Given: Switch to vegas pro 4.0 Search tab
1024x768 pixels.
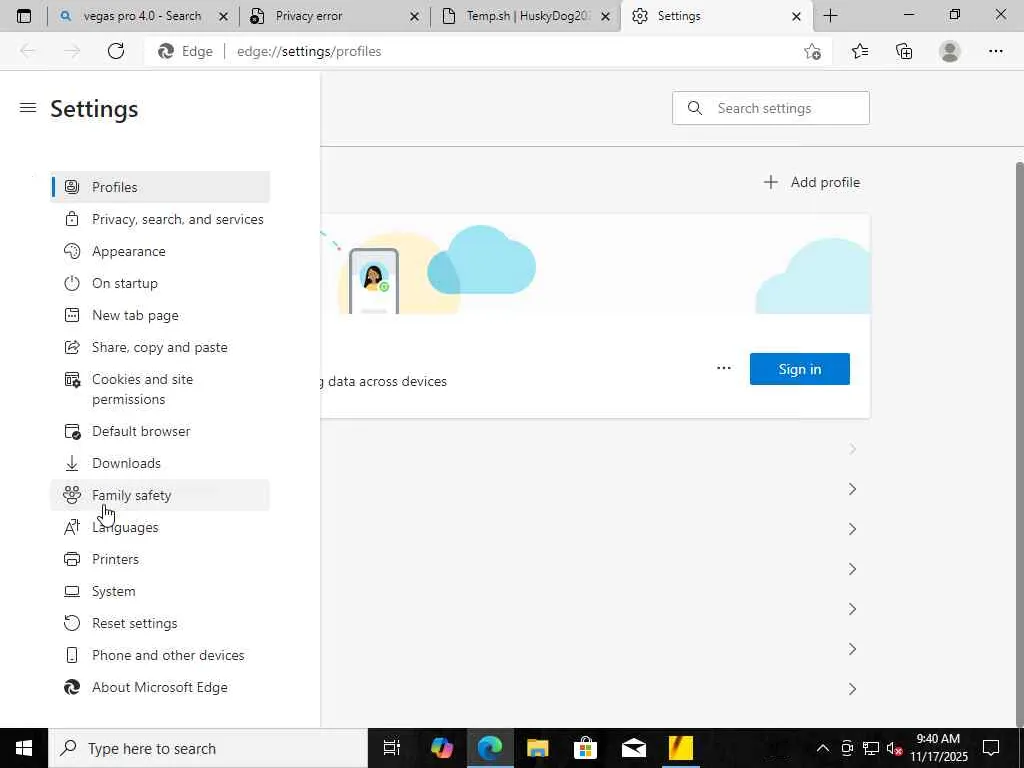Looking at the screenshot, I should 143,16.
